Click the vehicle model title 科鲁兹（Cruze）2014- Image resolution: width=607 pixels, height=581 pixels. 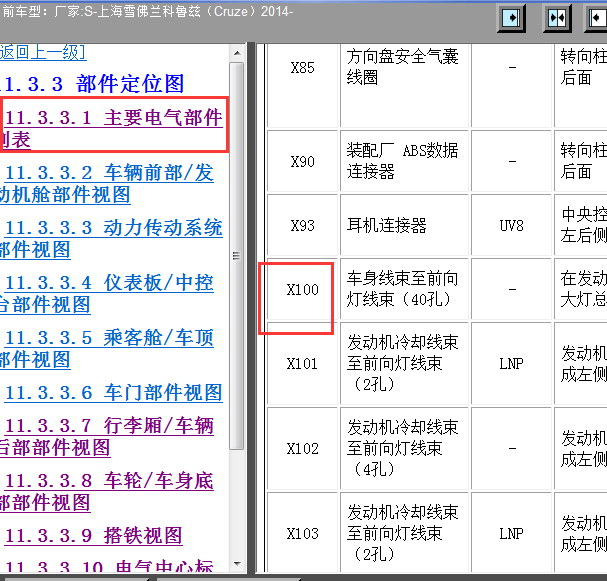click(x=228, y=12)
